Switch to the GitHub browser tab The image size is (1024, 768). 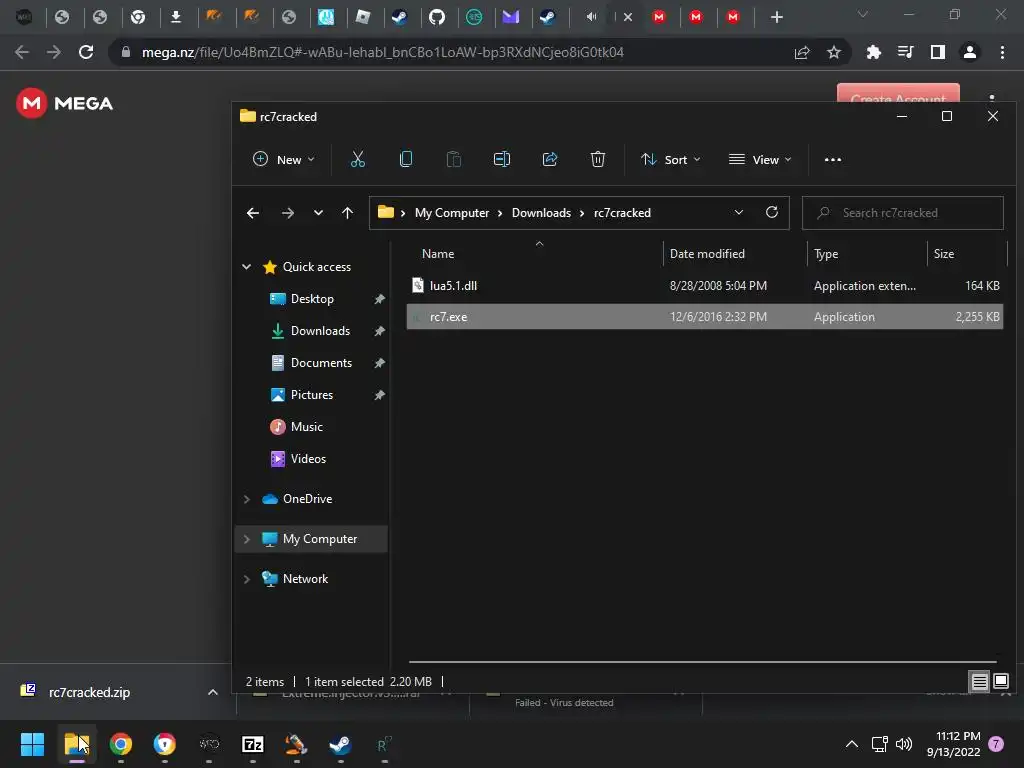click(x=437, y=17)
